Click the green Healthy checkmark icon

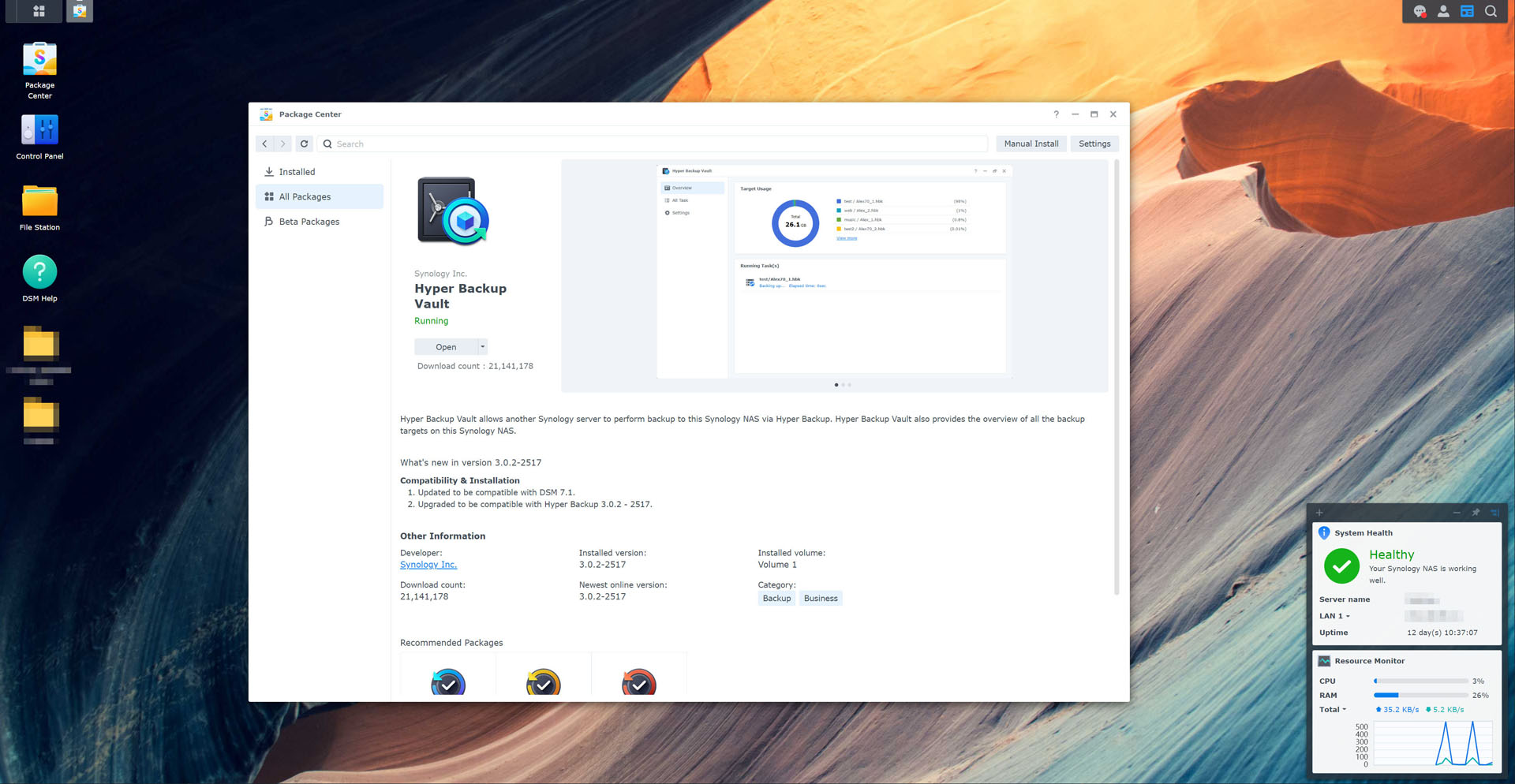coord(1341,566)
